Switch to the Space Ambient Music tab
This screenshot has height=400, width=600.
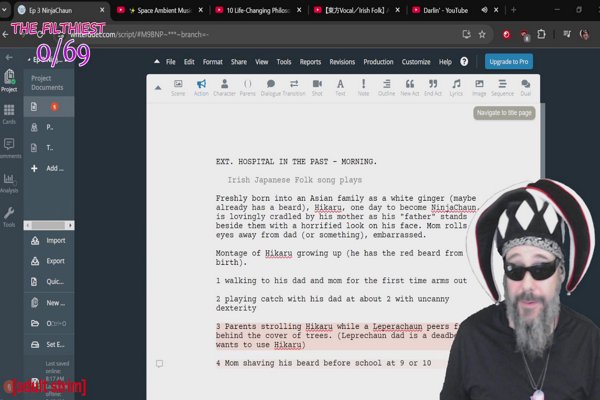160,10
